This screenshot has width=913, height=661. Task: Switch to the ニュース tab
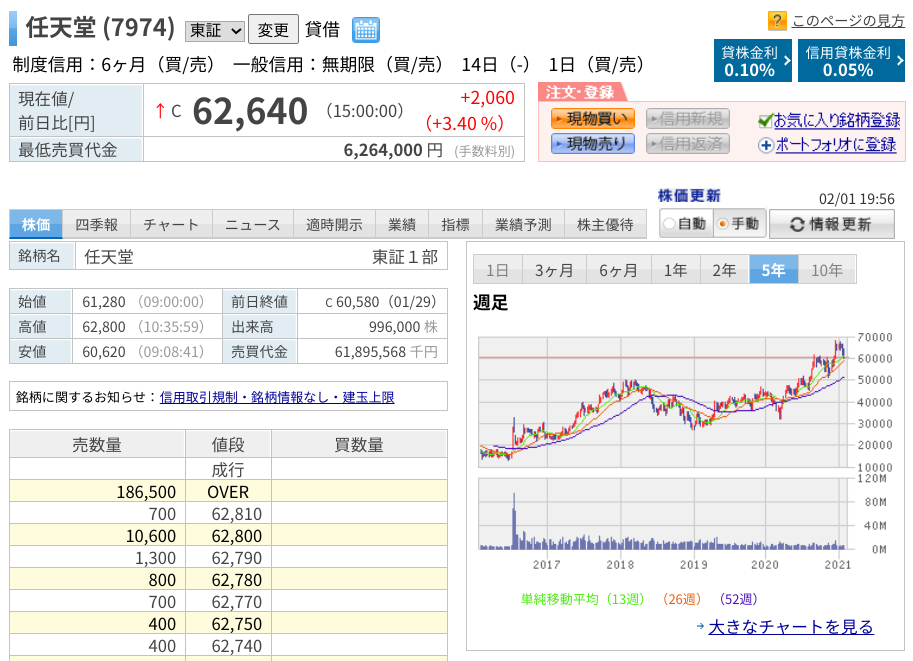tap(253, 224)
